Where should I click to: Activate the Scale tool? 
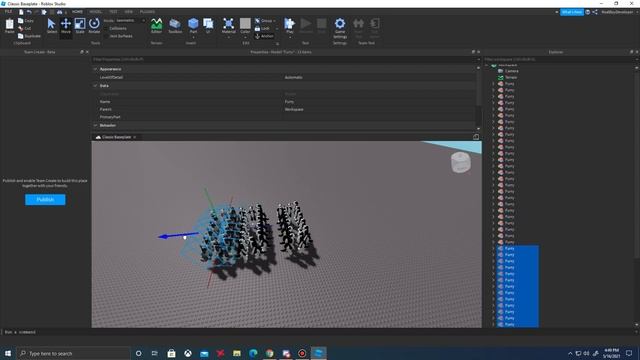tap(80, 26)
